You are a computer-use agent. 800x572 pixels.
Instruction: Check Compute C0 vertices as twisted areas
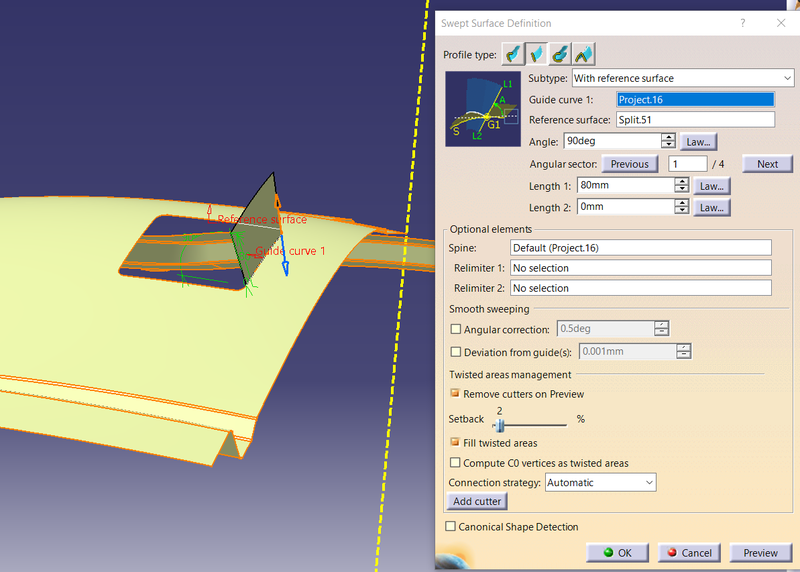pyautogui.click(x=456, y=463)
